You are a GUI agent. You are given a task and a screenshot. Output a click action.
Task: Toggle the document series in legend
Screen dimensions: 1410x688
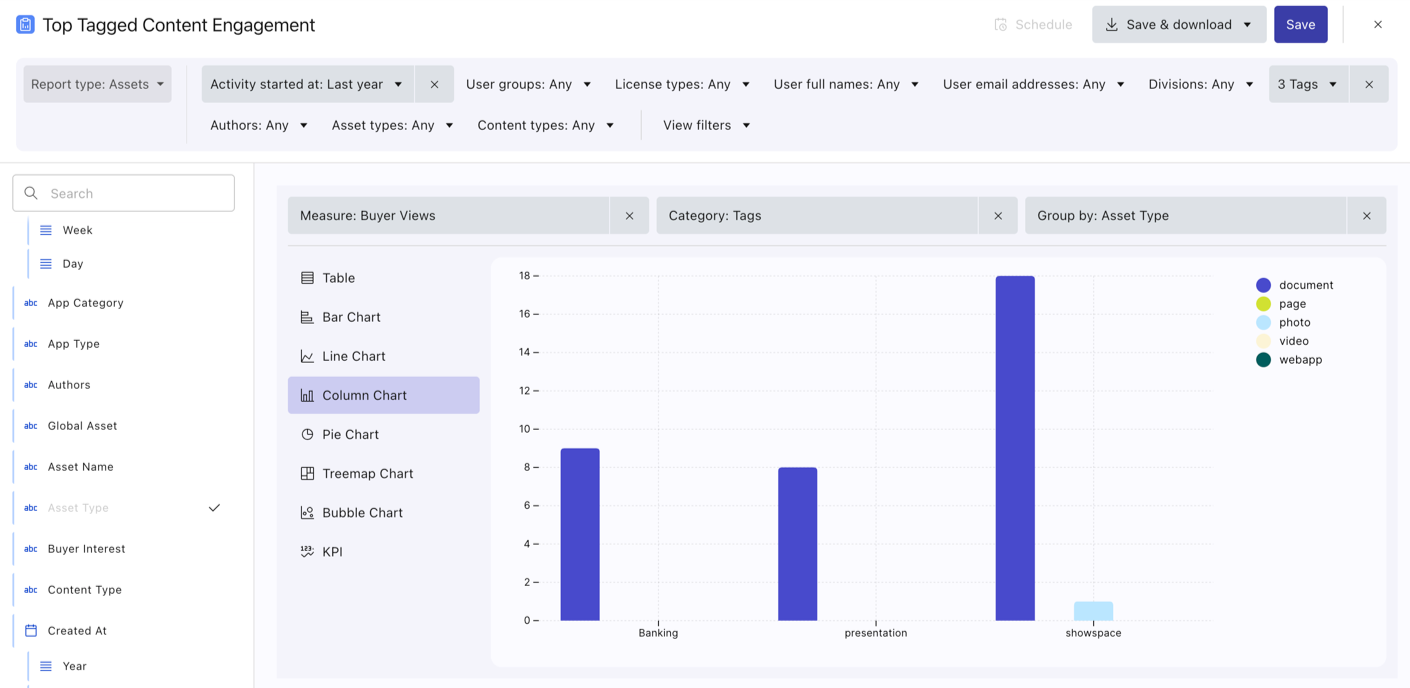coord(1305,285)
